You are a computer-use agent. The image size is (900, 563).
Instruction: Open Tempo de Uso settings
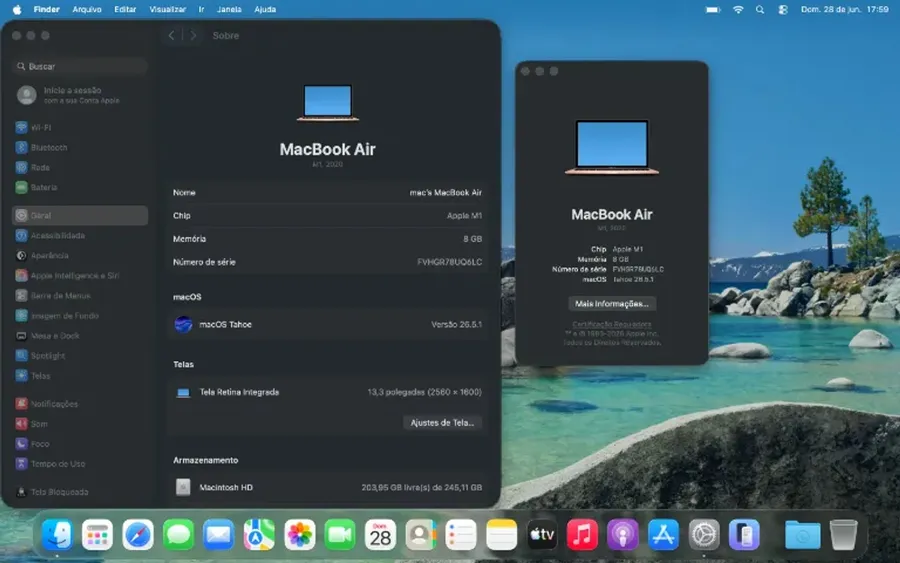[80, 464]
